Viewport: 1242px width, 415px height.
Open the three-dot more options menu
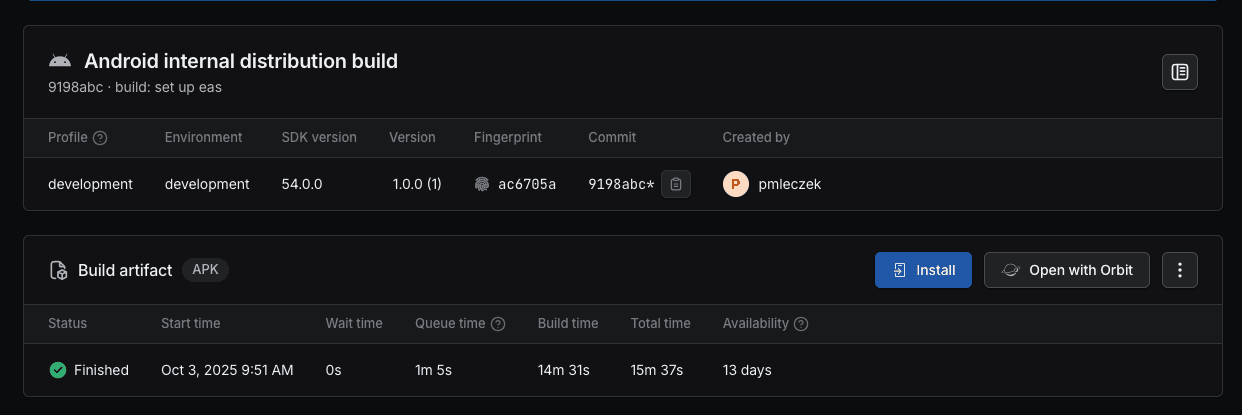coord(1180,270)
